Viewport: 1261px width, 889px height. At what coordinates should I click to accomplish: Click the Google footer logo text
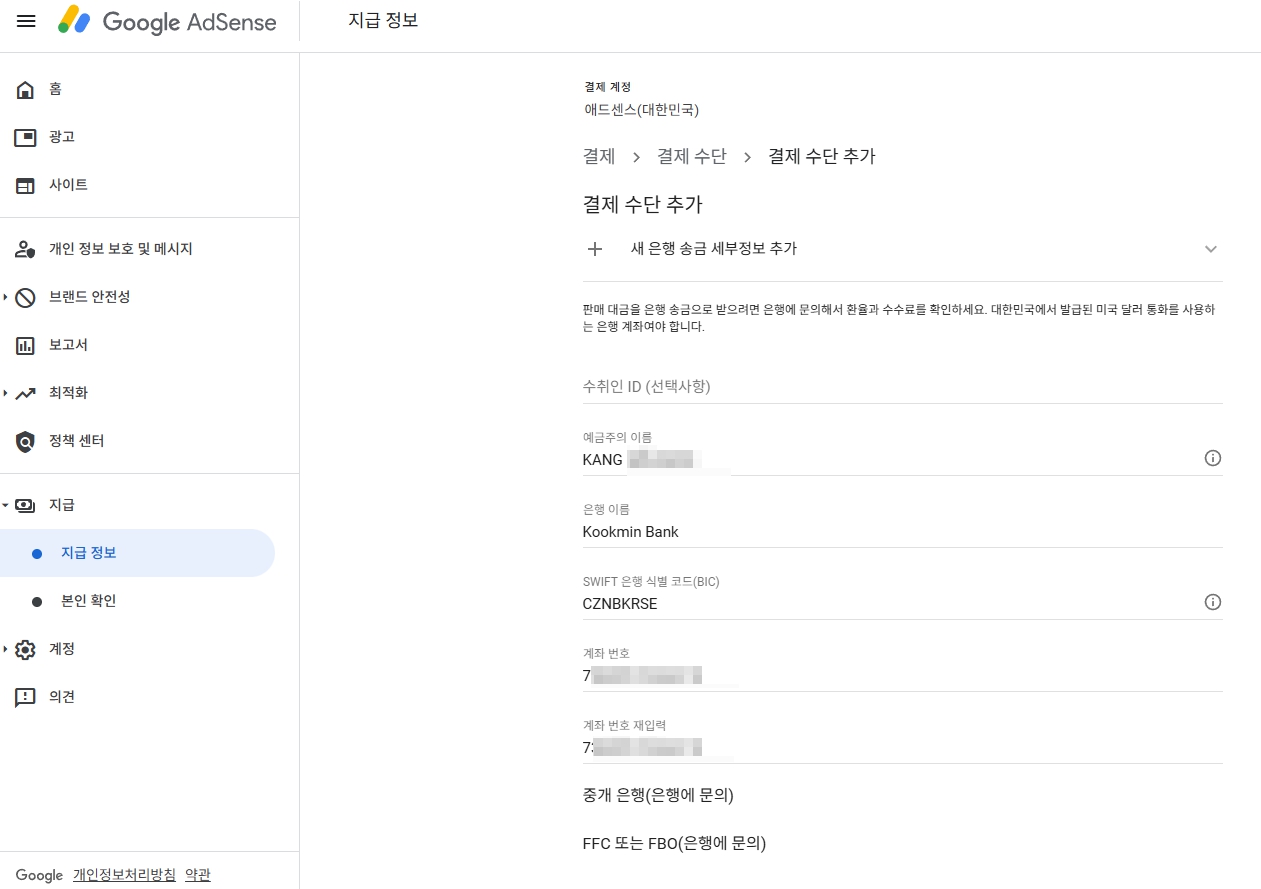tap(39, 875)
